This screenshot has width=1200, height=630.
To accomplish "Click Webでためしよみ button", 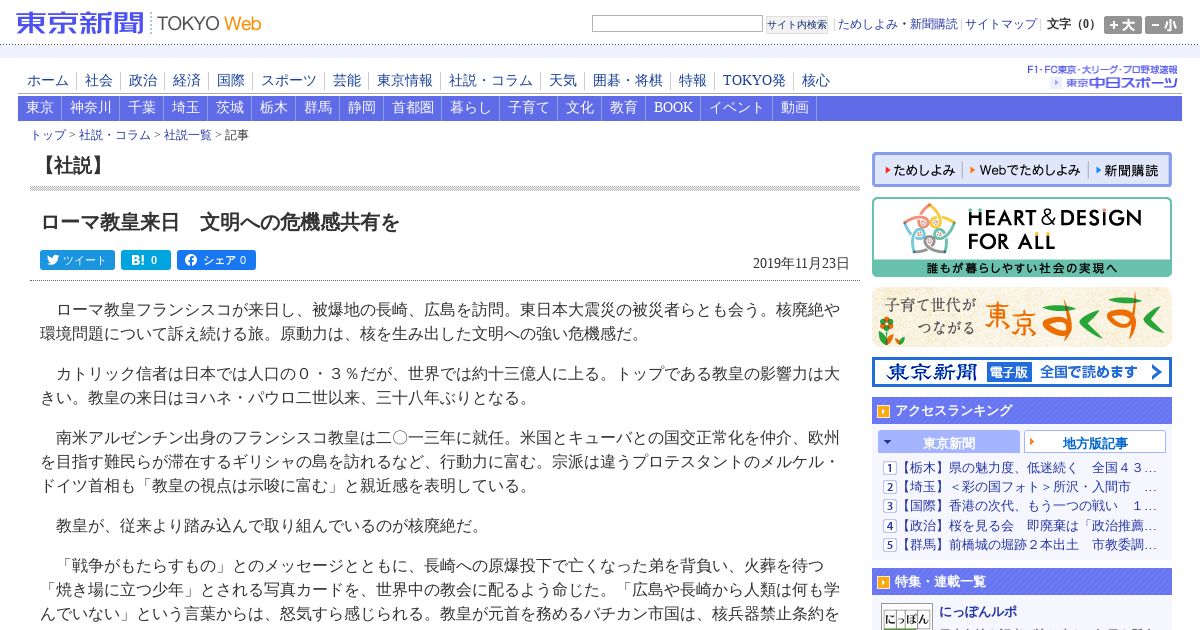I will (1023, 170).
